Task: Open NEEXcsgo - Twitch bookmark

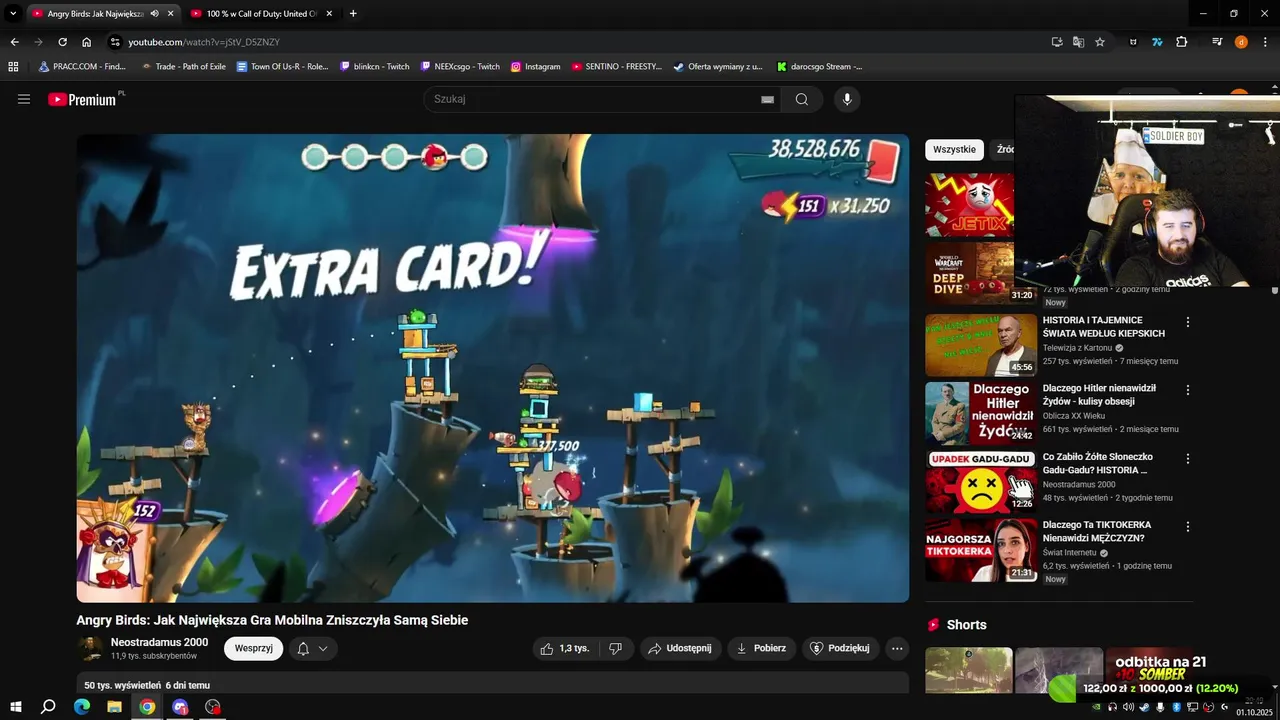Action: coord(460,67)
